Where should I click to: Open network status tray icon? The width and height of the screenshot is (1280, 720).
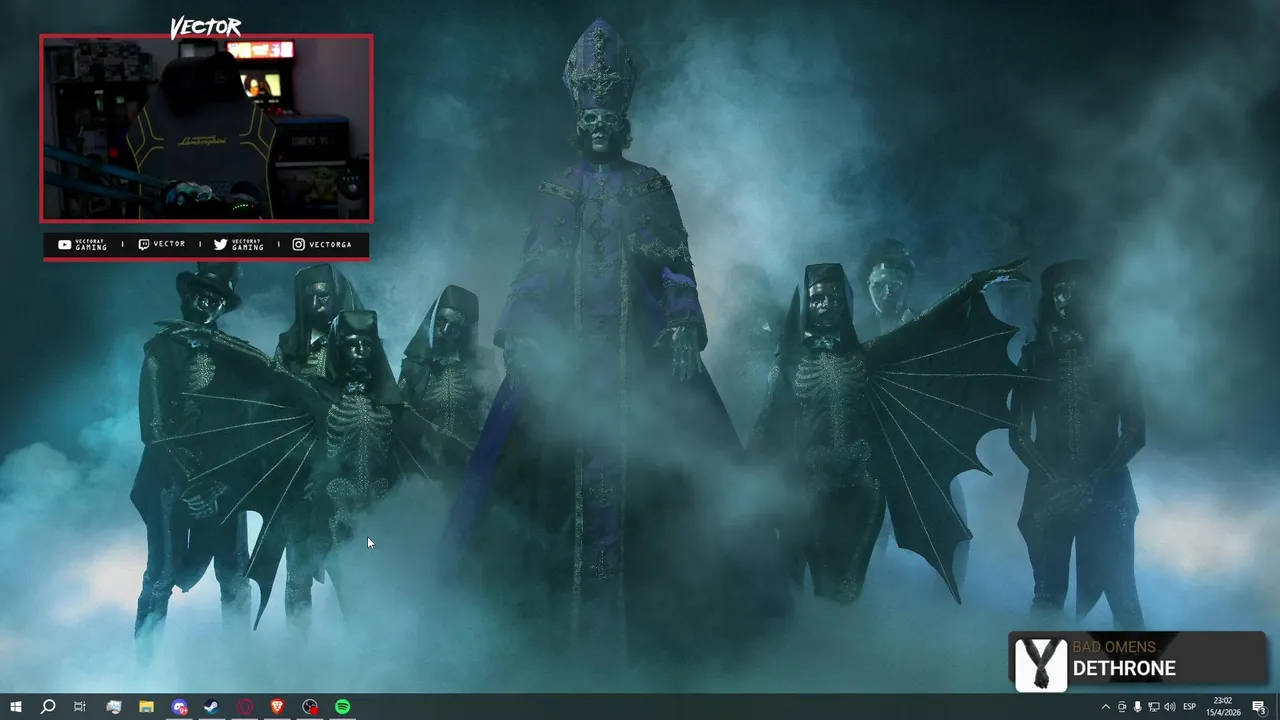pos(1154,707)
